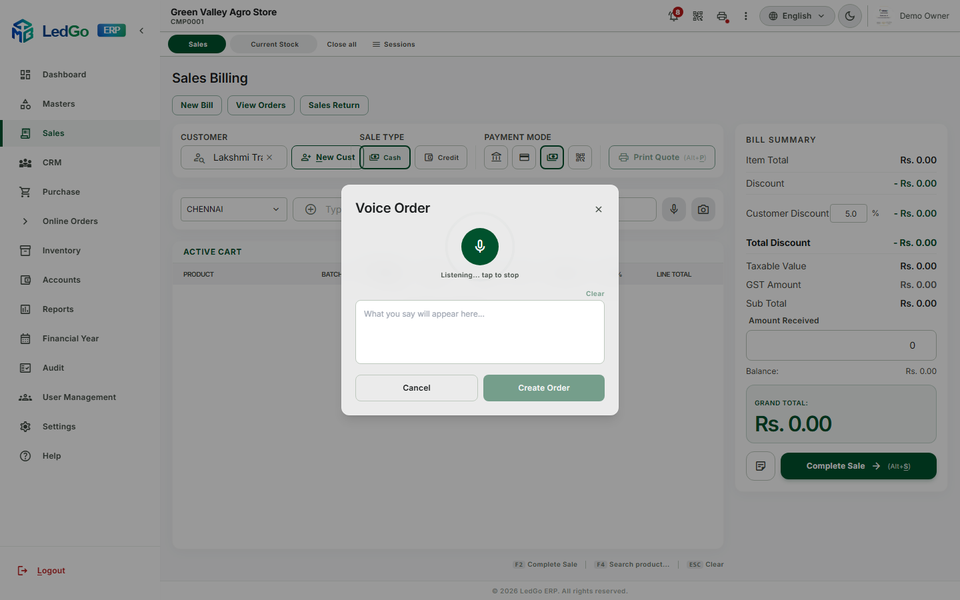
Task: Open Financial Year in the sidebar
Action: click(80, 339)
